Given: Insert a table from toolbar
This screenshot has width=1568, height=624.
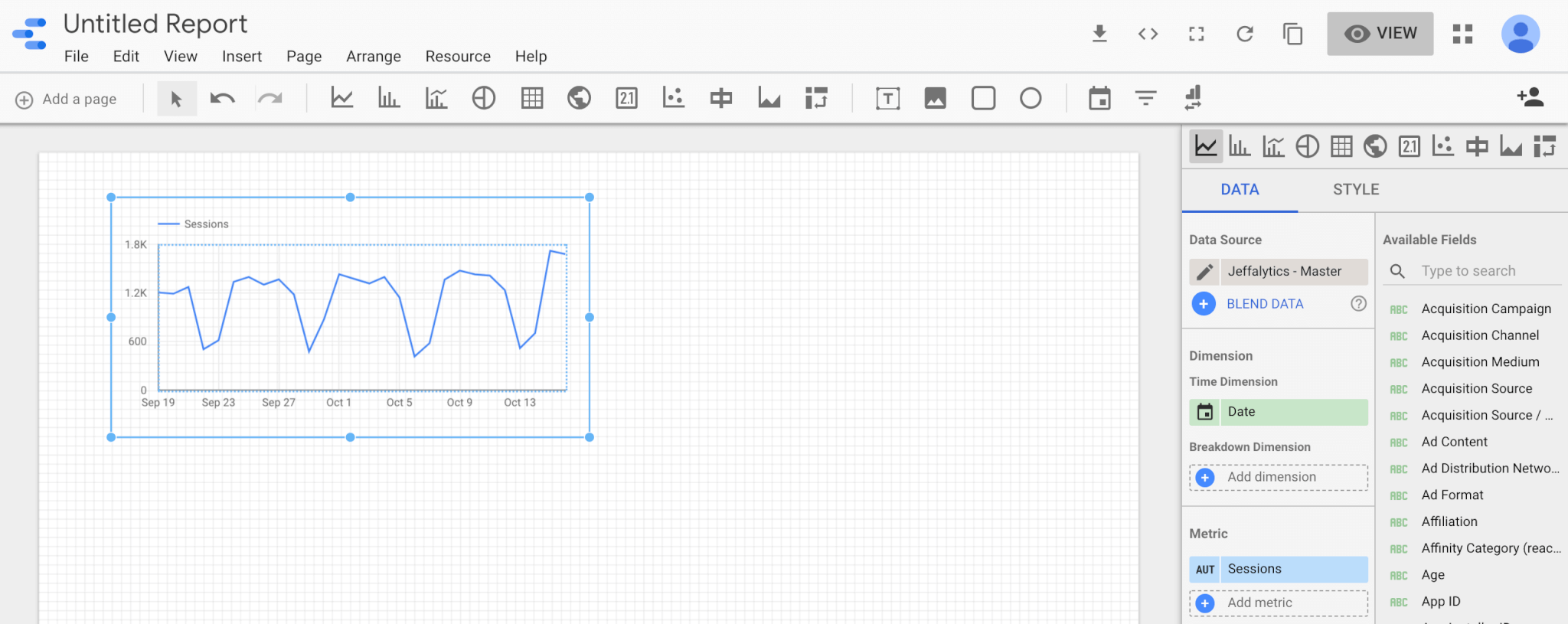Looking at the screenshot, I should coord(532,98).
